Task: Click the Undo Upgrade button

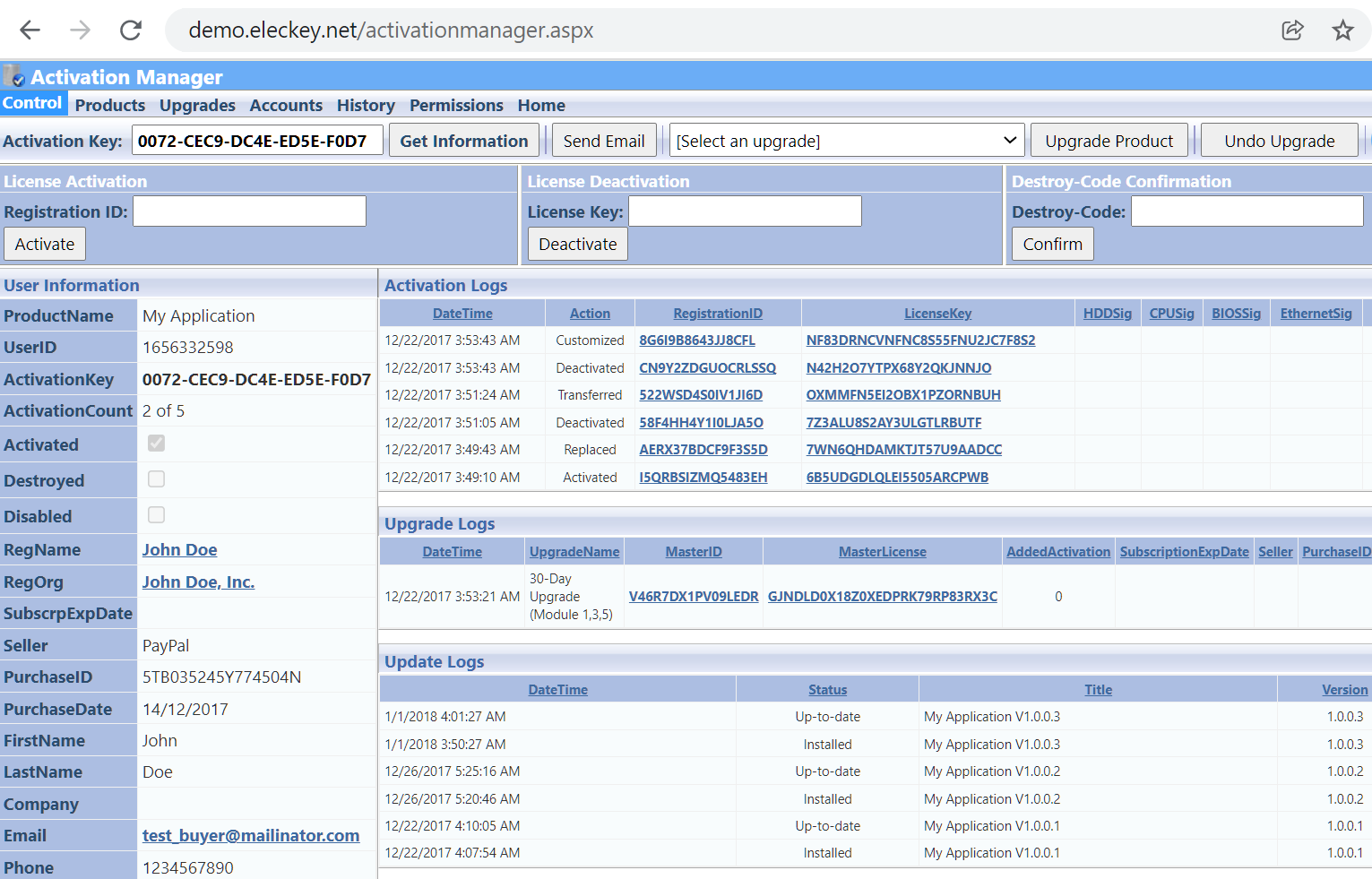Action: (x=1279, y=141)
